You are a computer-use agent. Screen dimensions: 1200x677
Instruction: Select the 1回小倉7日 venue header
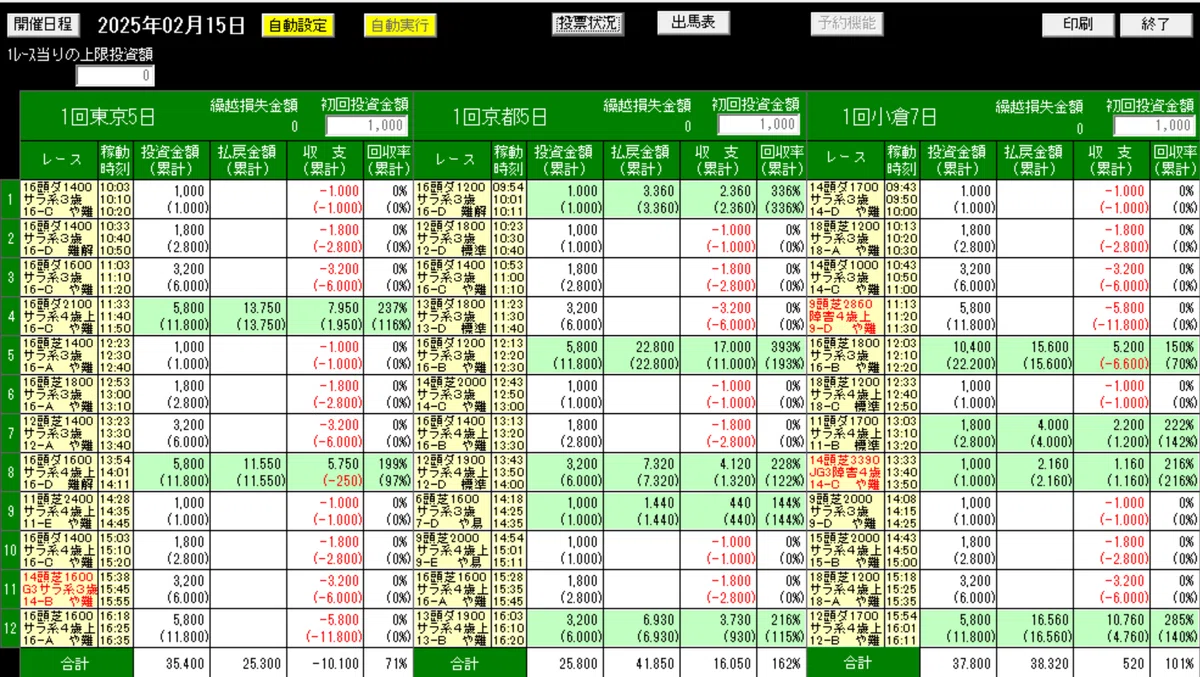pos(891,117)
